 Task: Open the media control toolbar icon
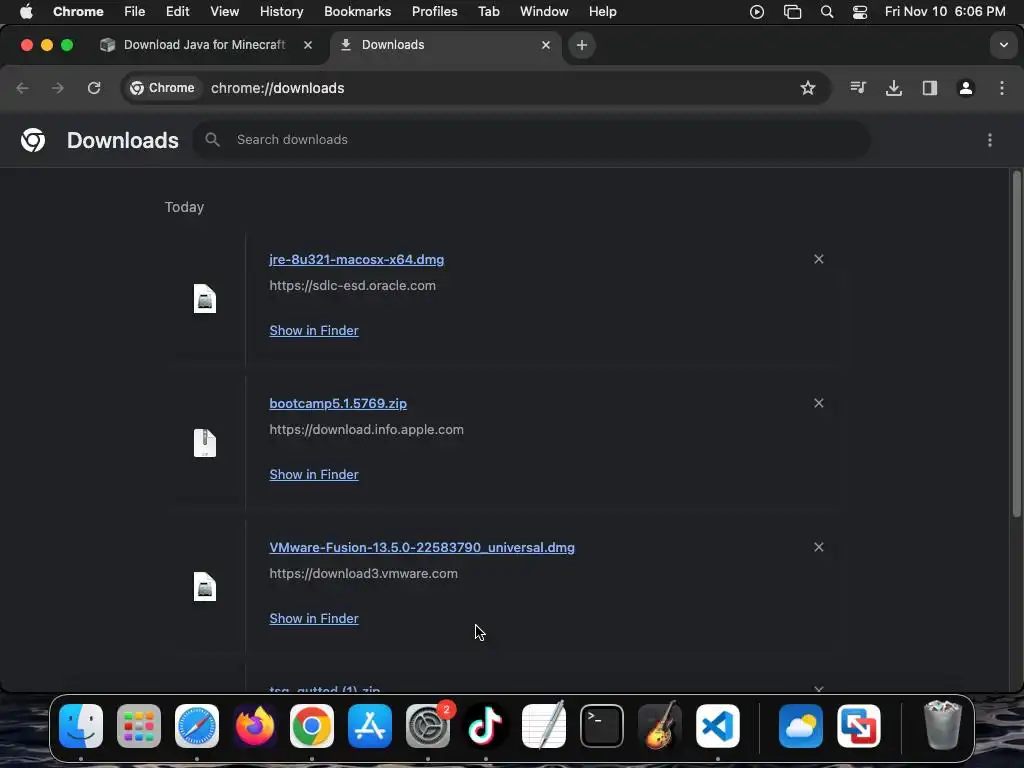[858, 88]
